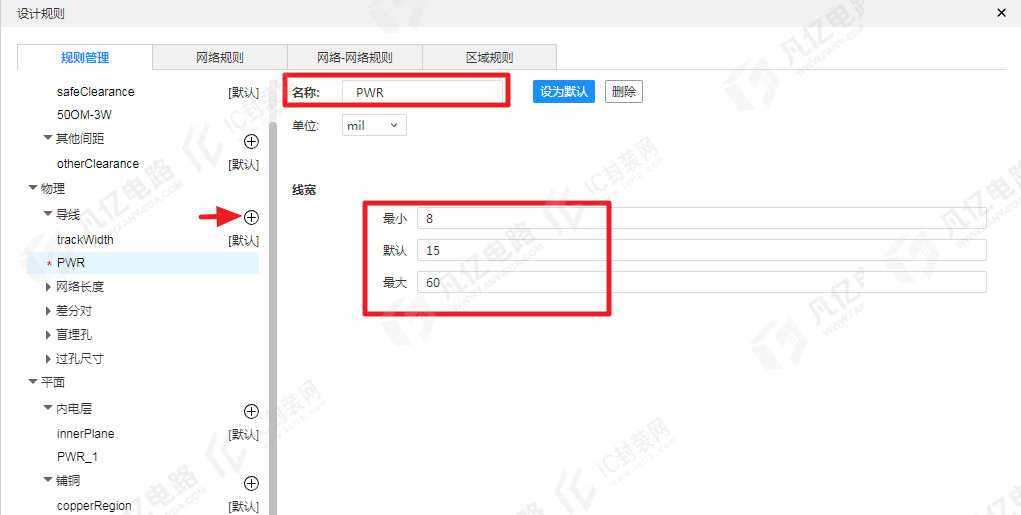Click the 默认 line width field

702,250
